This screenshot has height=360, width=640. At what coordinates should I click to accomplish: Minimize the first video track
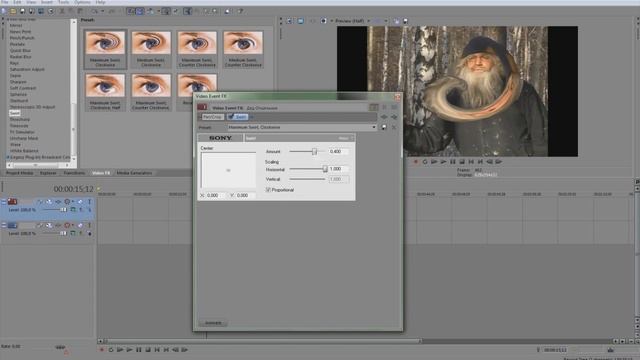click(4, 202)
